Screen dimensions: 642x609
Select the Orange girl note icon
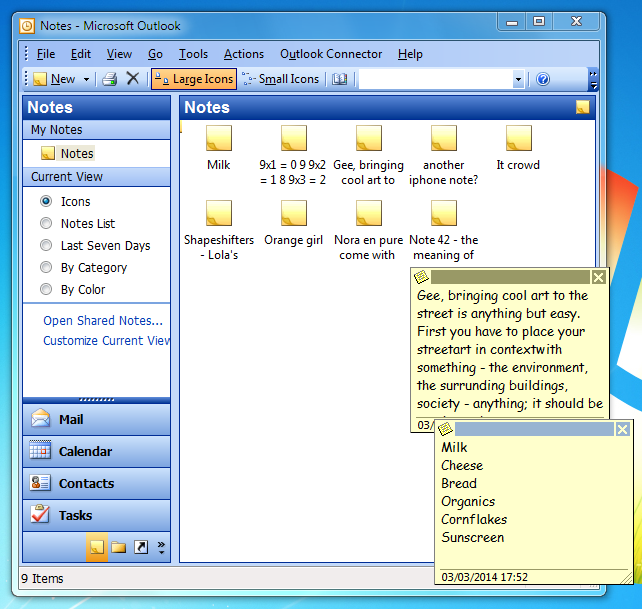(294, 213)
